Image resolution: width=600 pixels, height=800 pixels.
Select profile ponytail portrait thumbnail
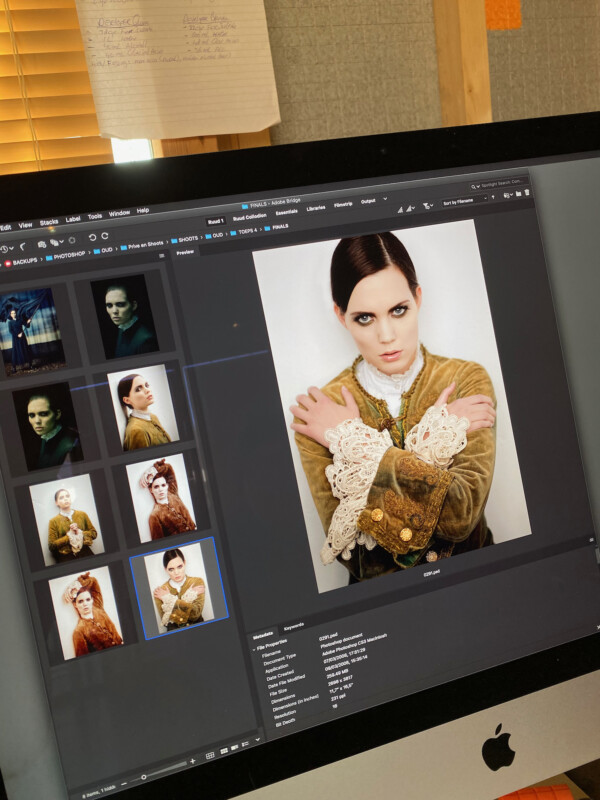point(143,407)
